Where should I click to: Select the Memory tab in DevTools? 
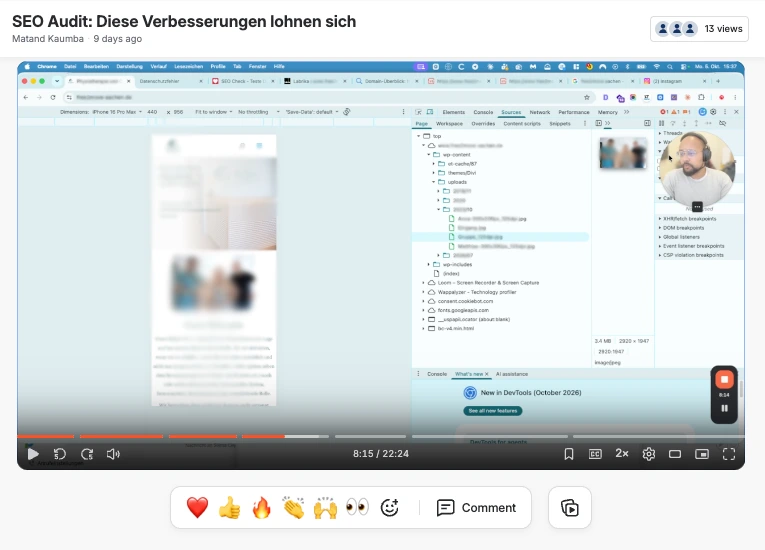click(607, 112)
